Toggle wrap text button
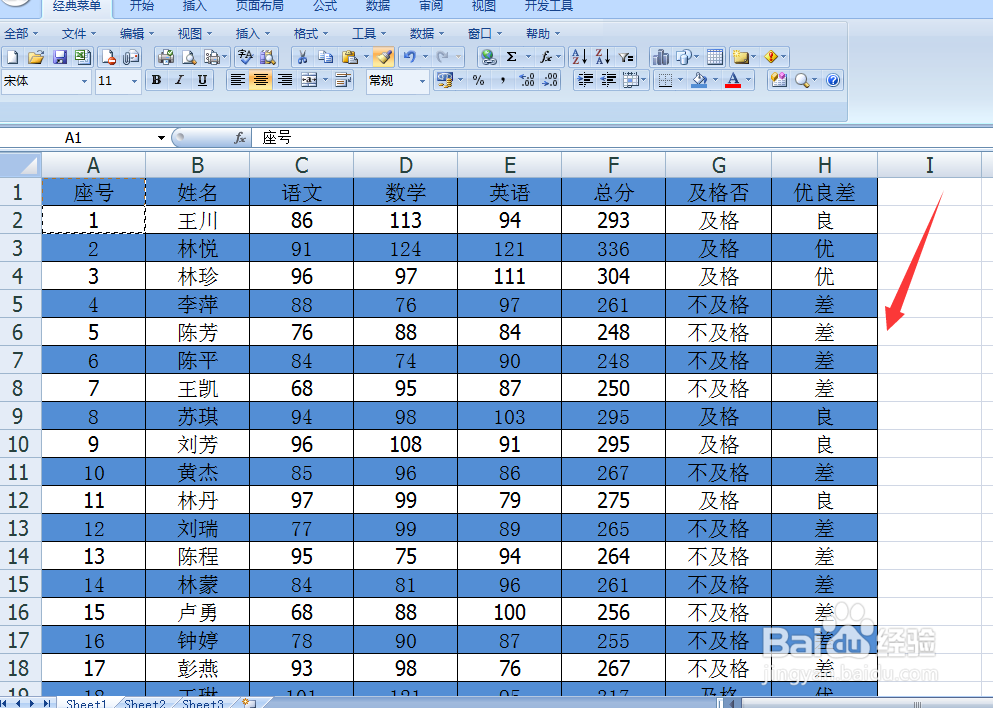The width and height of the screenshot is (993, 708). 343,80
